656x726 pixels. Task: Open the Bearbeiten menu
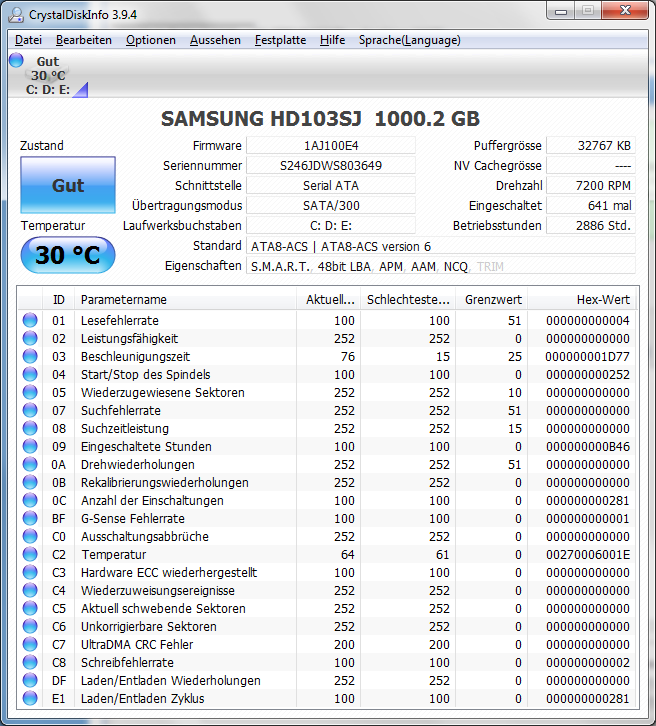84,40
